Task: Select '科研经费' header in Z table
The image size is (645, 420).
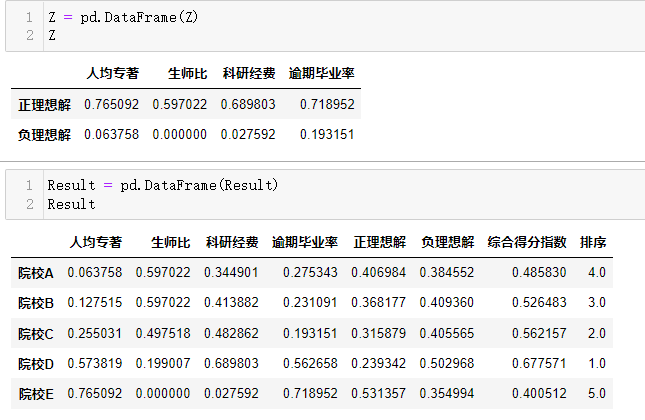Action: (249, 73)
